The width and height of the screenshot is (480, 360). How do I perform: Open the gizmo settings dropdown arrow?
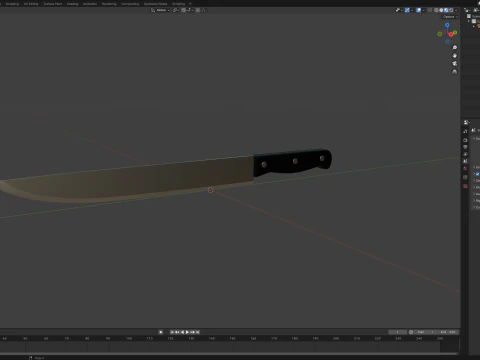pos(412,10)
